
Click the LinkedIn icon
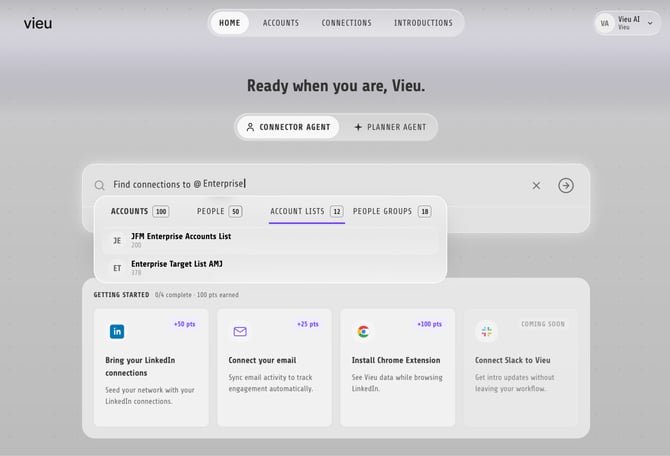(x=117, y=332)
